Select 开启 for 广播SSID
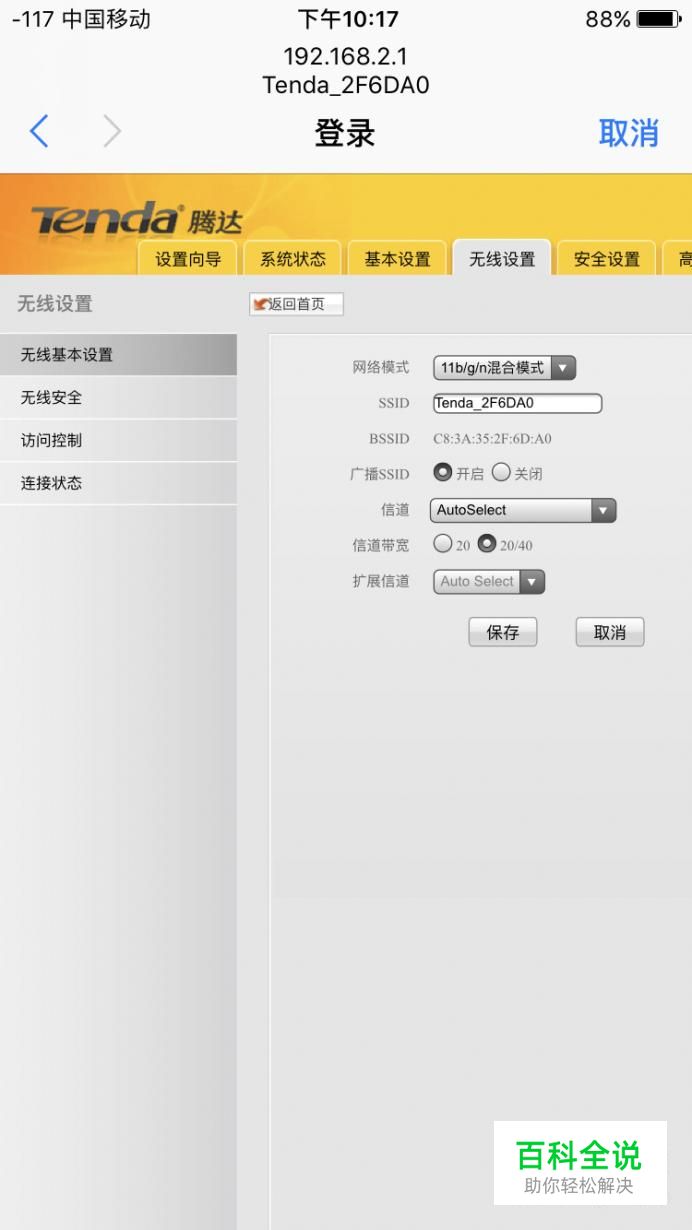 tap(442, 472)
